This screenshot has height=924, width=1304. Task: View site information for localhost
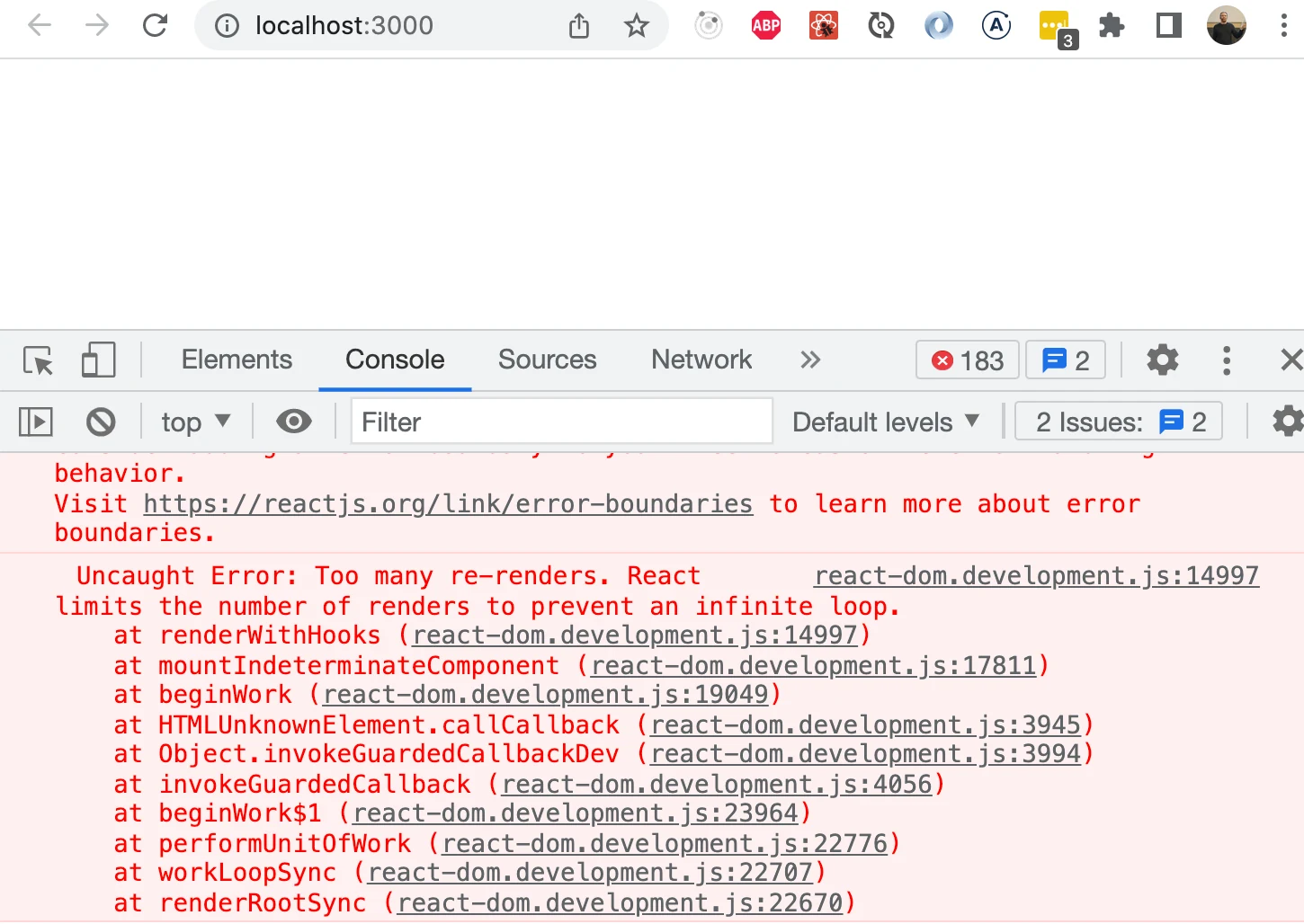[227, 26]
